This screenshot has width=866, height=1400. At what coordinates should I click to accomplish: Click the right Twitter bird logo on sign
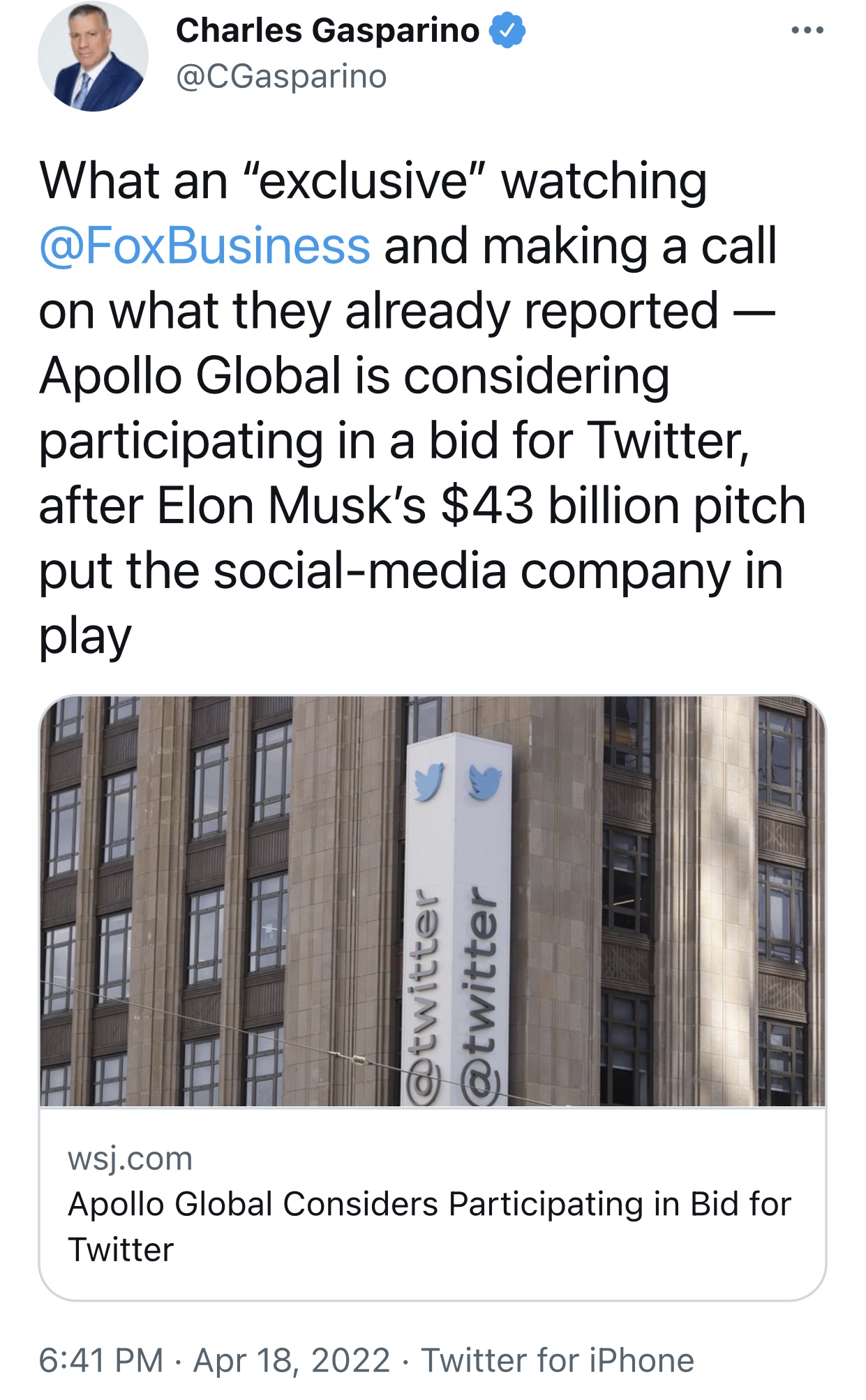[x=485, y=783]
